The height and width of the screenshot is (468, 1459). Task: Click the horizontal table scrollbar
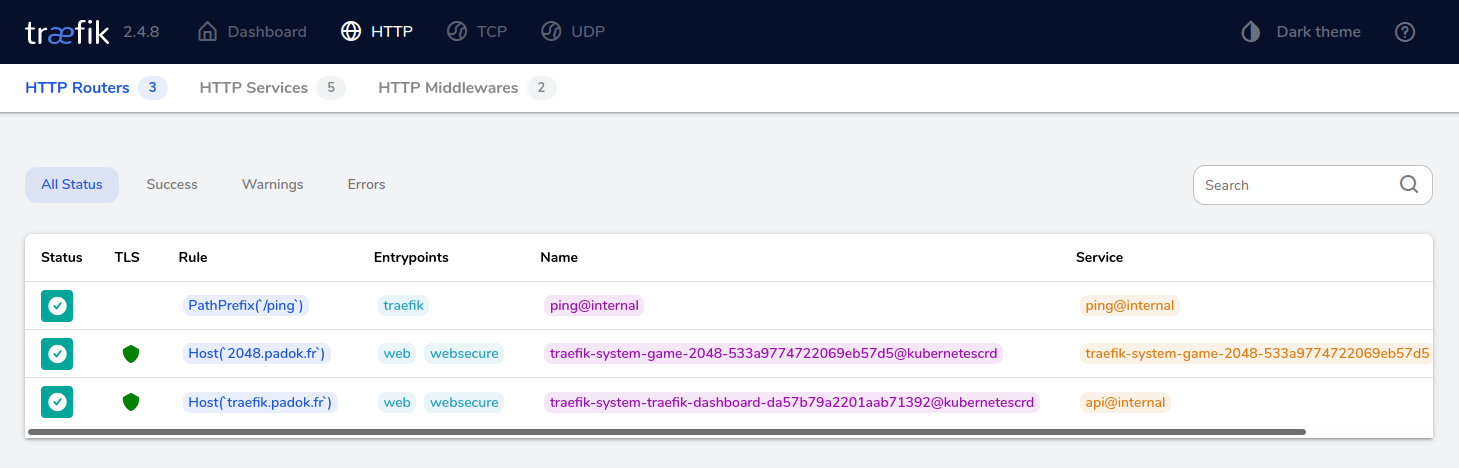tap(667, 432)
